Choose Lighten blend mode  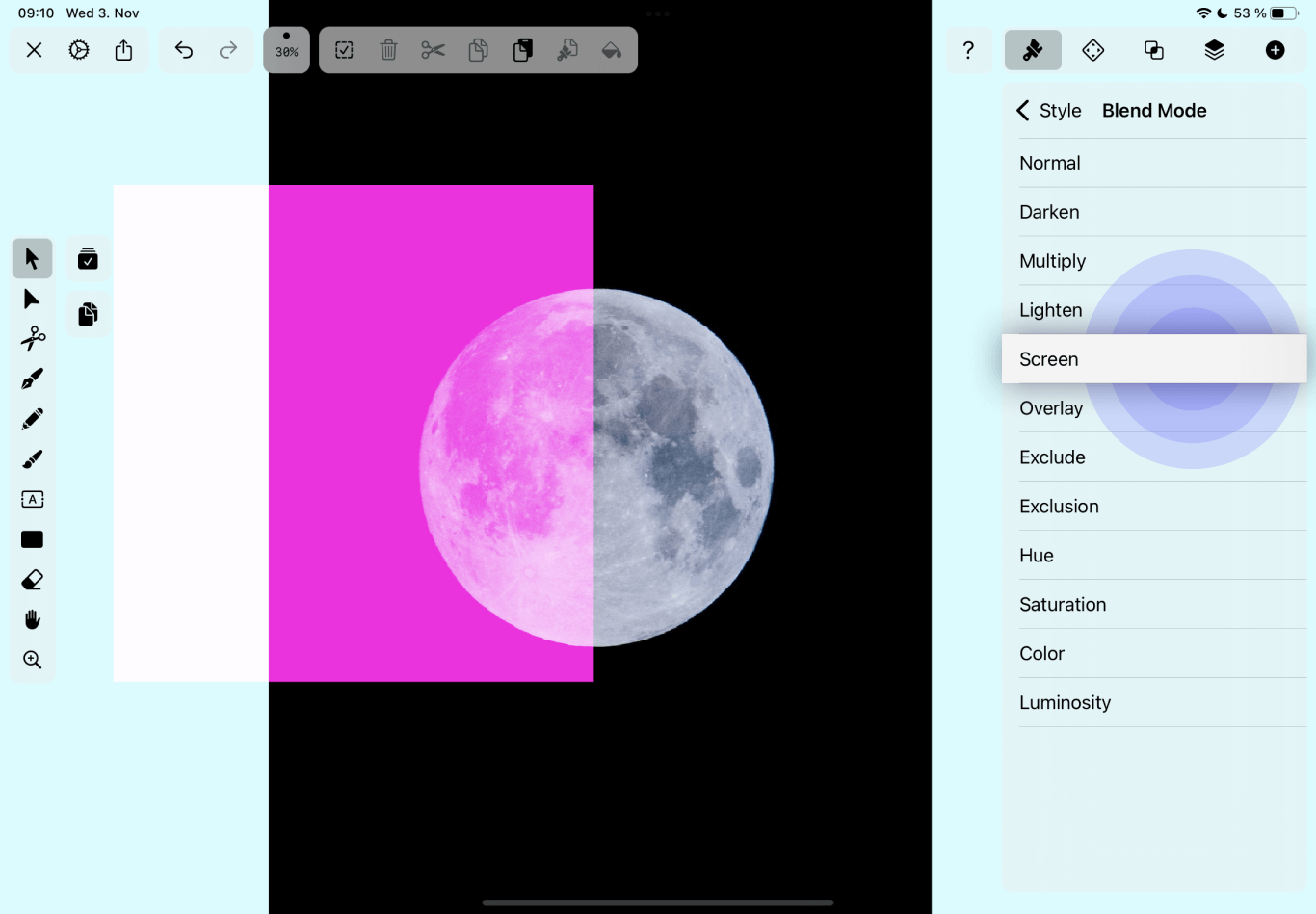tap(1154, 310)
